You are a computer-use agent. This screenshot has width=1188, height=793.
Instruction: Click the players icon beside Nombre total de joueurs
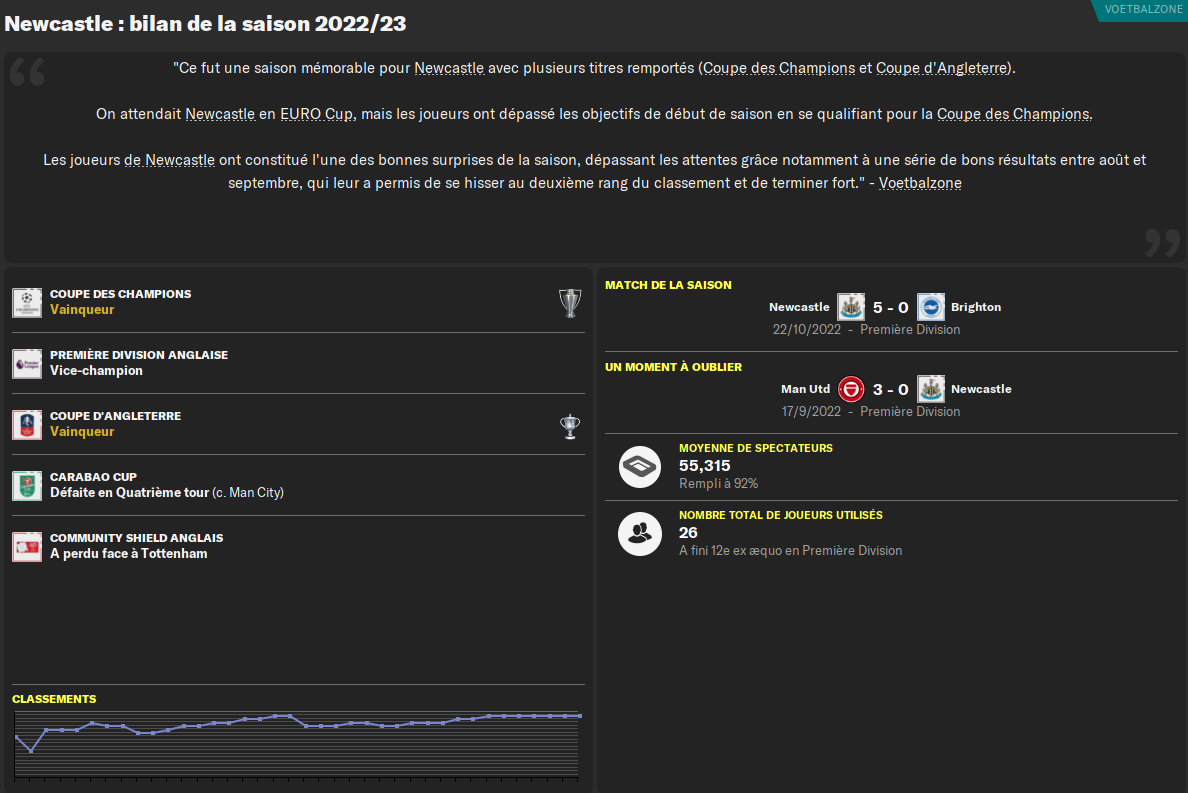click(639, 534)
